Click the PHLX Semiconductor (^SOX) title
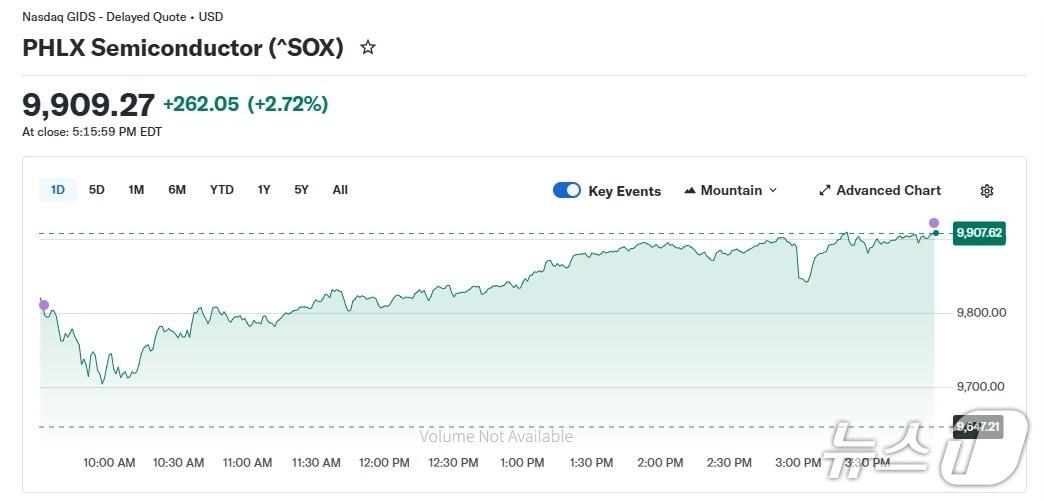The width and height of the screenshot is (1044, 501). [183, 48]
